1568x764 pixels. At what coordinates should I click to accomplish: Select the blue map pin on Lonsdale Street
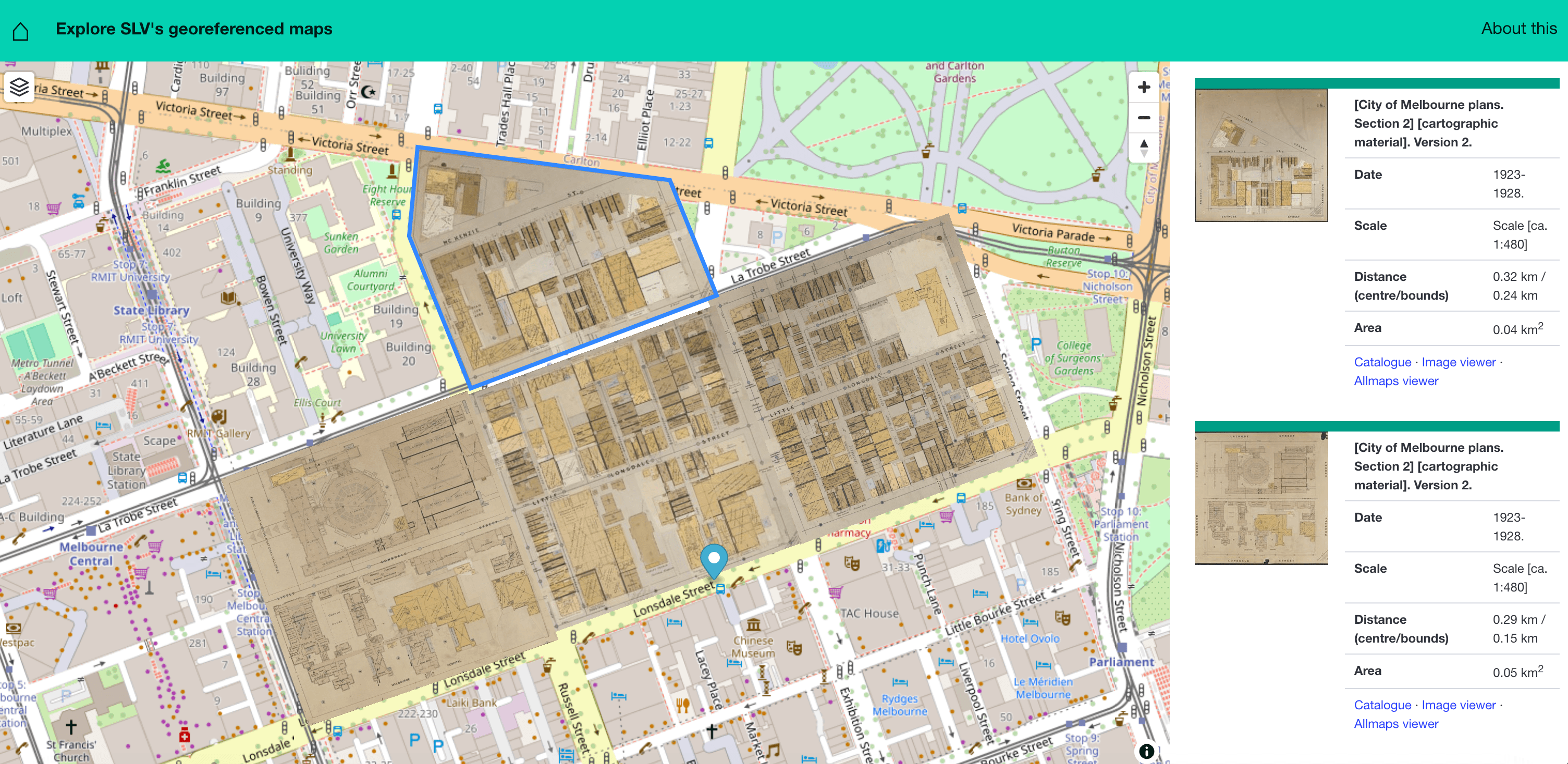[714, 557]
